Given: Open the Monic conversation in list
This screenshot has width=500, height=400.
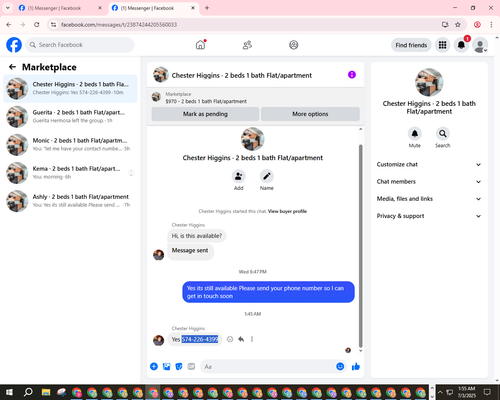Looking at the screenshot, I should click(70, 145).
